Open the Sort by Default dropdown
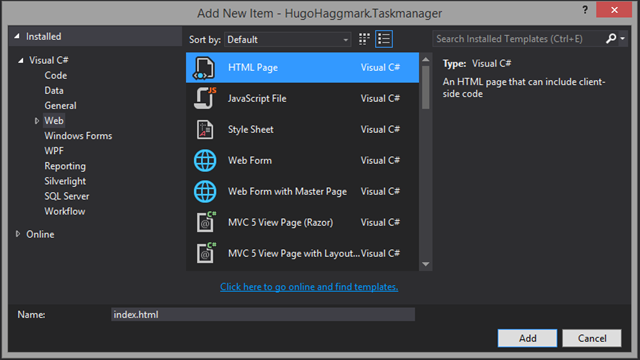 (x=287, y=40)
